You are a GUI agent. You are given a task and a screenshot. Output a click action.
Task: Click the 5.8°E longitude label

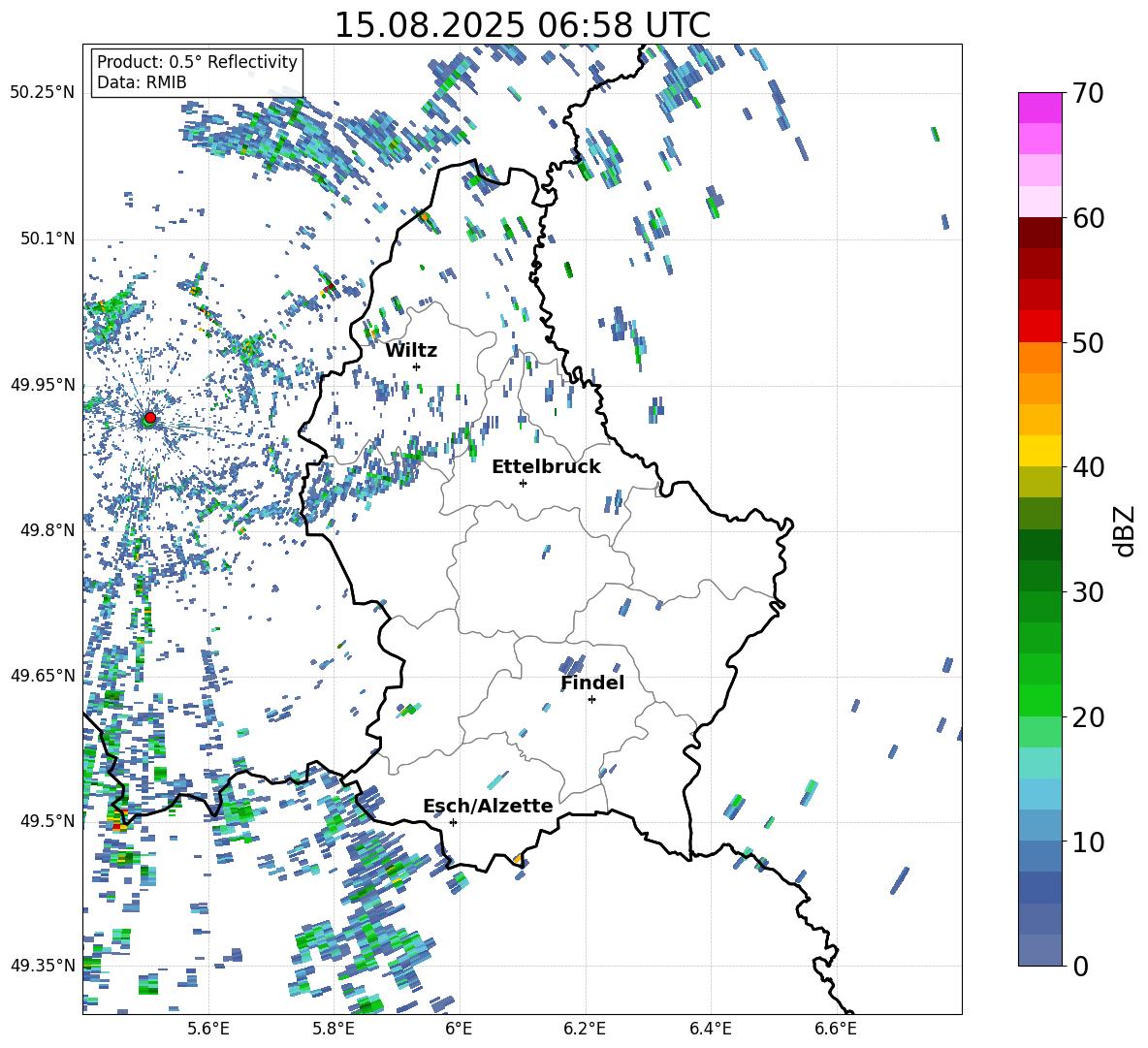(334, 1029)
